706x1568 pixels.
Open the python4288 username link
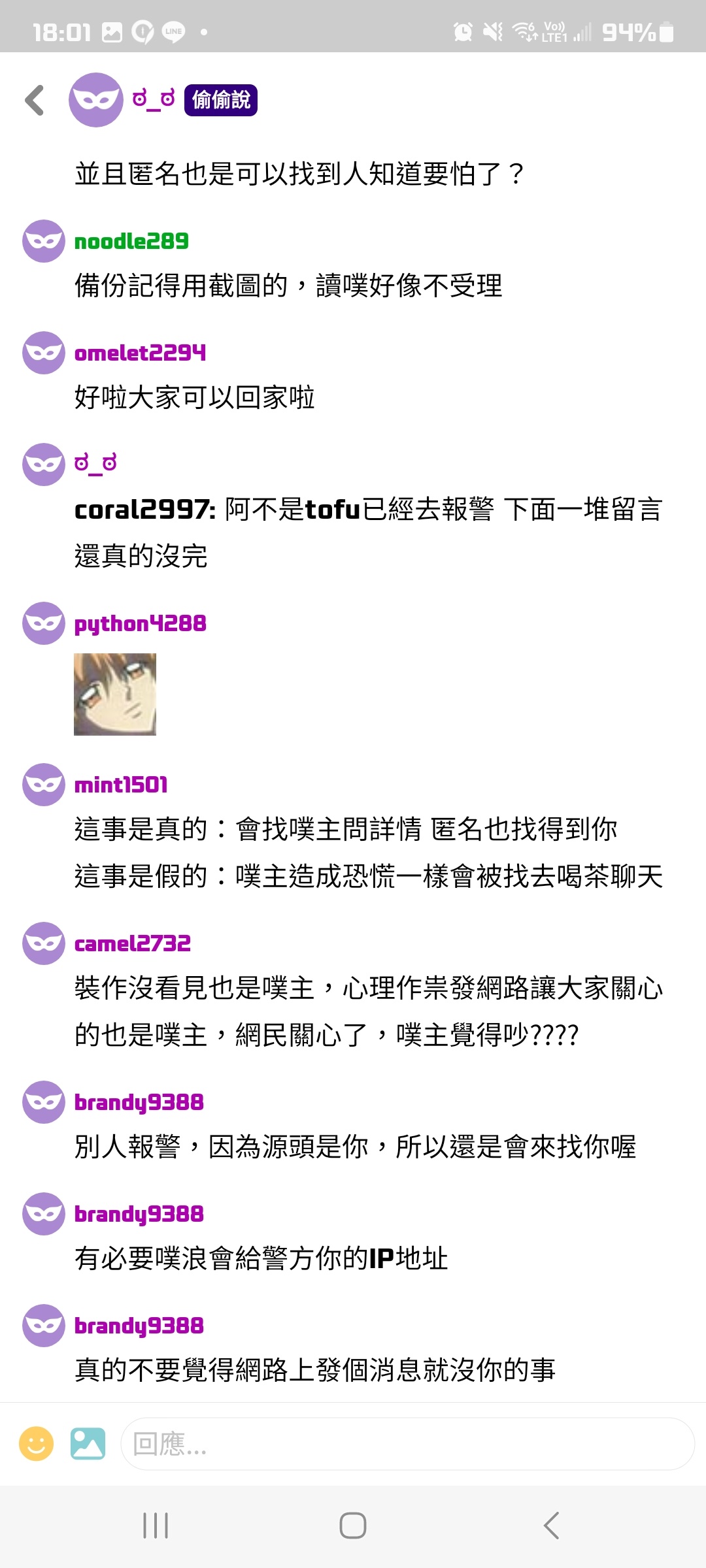(141, 624)
